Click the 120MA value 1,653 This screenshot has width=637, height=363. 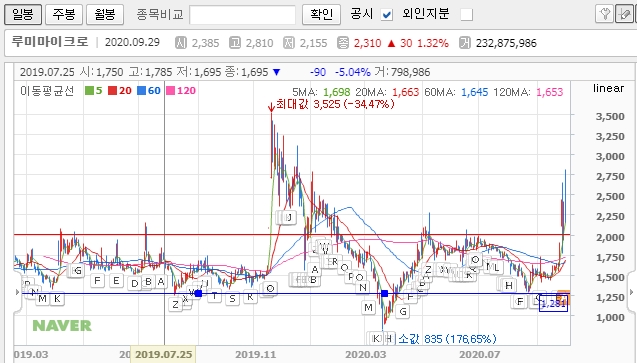tap(550, 92)
